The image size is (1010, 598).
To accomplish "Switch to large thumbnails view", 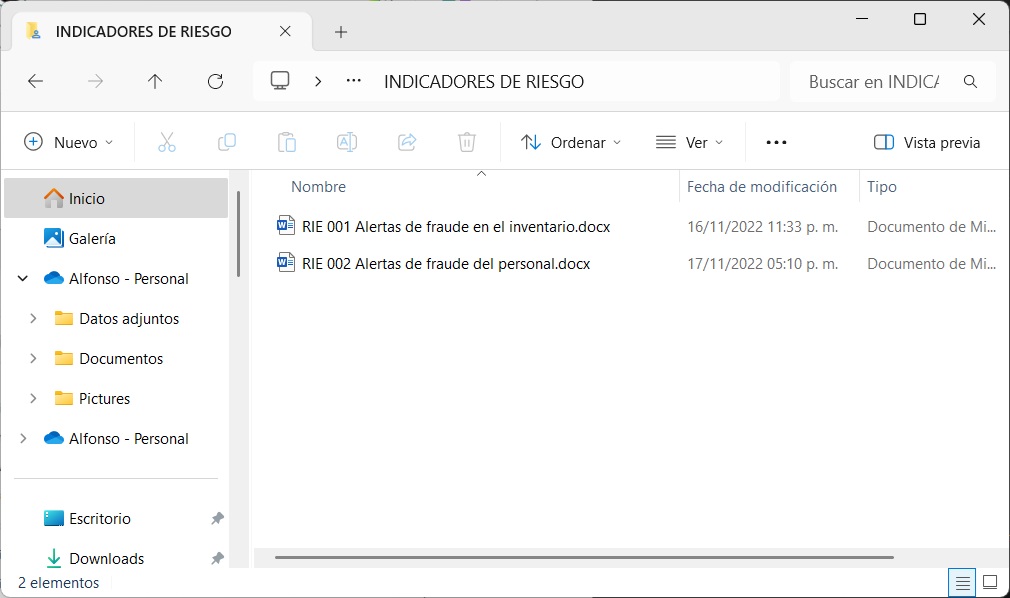I will (x=990, y=582).
